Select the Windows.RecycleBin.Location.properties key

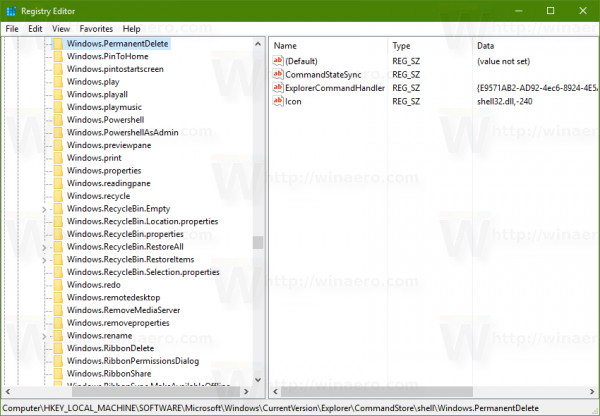tap(142, 221)
